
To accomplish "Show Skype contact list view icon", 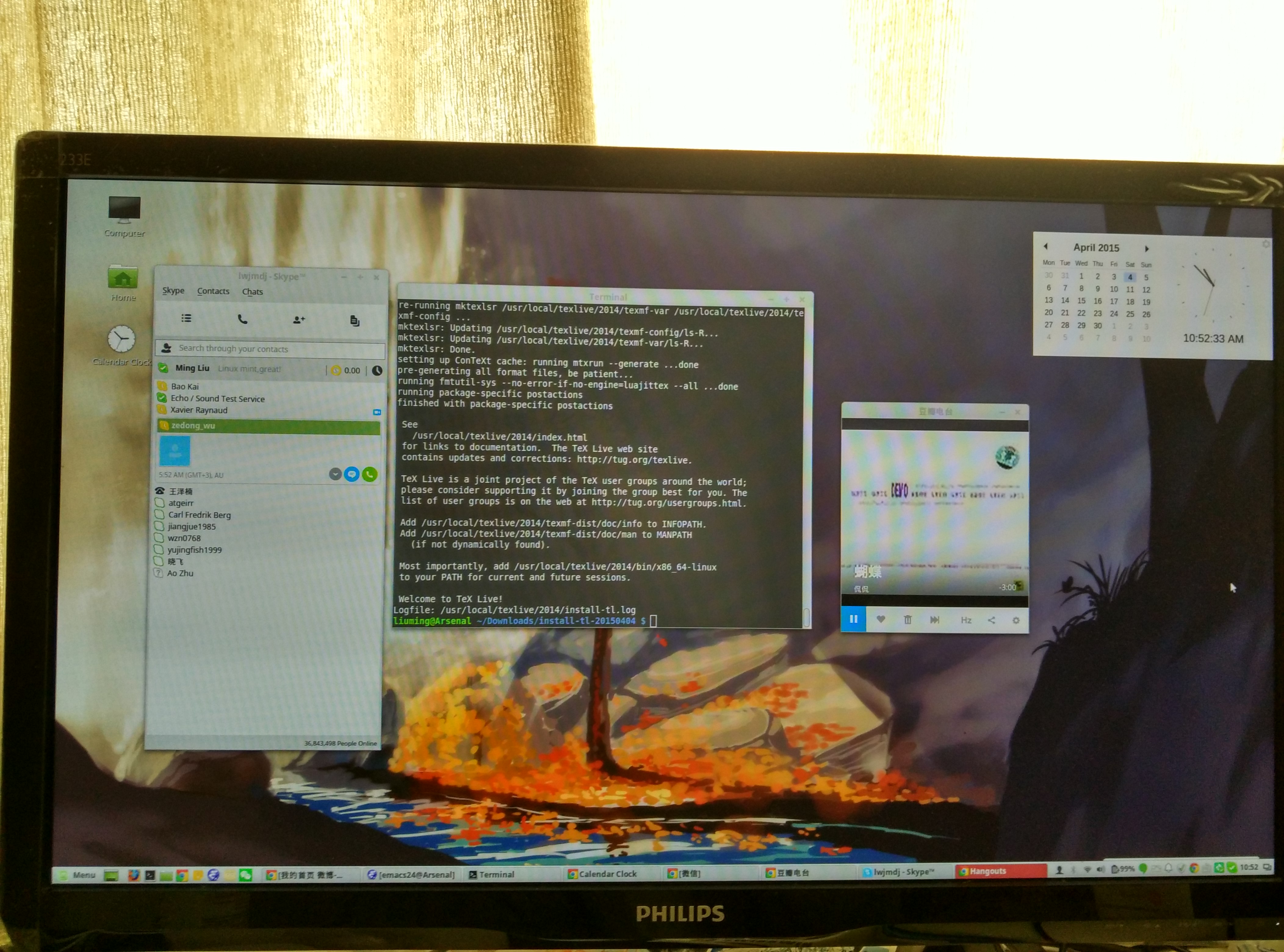I will [186, 318].
